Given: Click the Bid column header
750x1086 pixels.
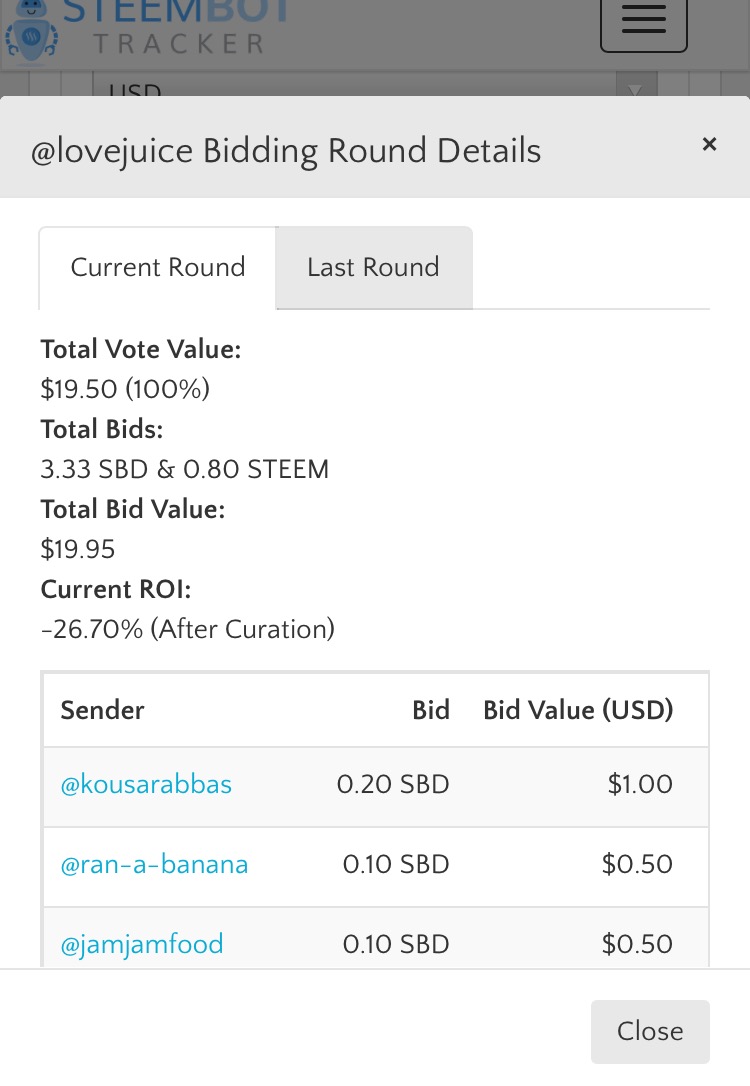Looking at the screenshot, I should click(431, 710).
